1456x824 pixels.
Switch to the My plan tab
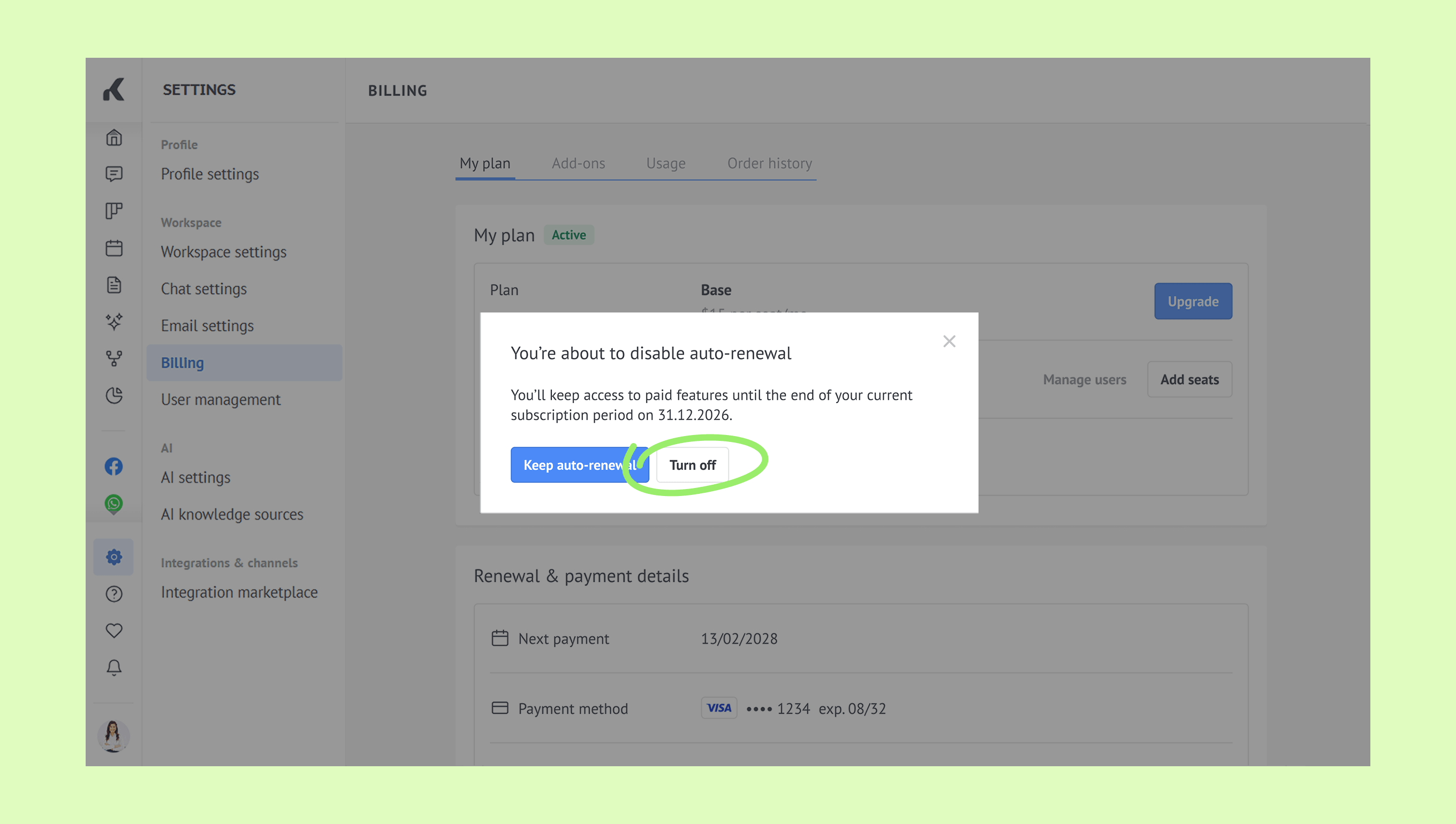click(x=485, y=164)
